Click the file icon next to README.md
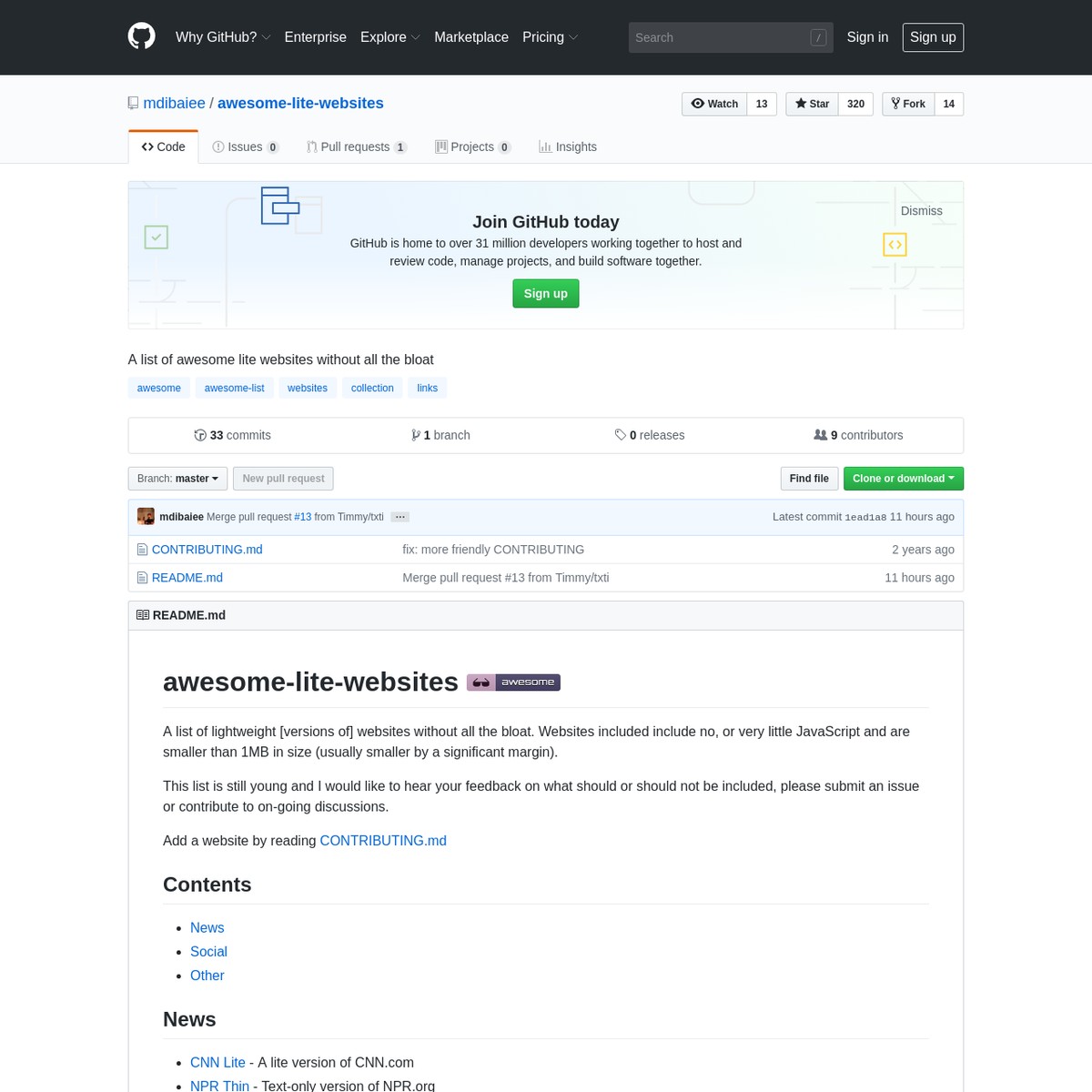1092x1092 pixels. point(142,578)
